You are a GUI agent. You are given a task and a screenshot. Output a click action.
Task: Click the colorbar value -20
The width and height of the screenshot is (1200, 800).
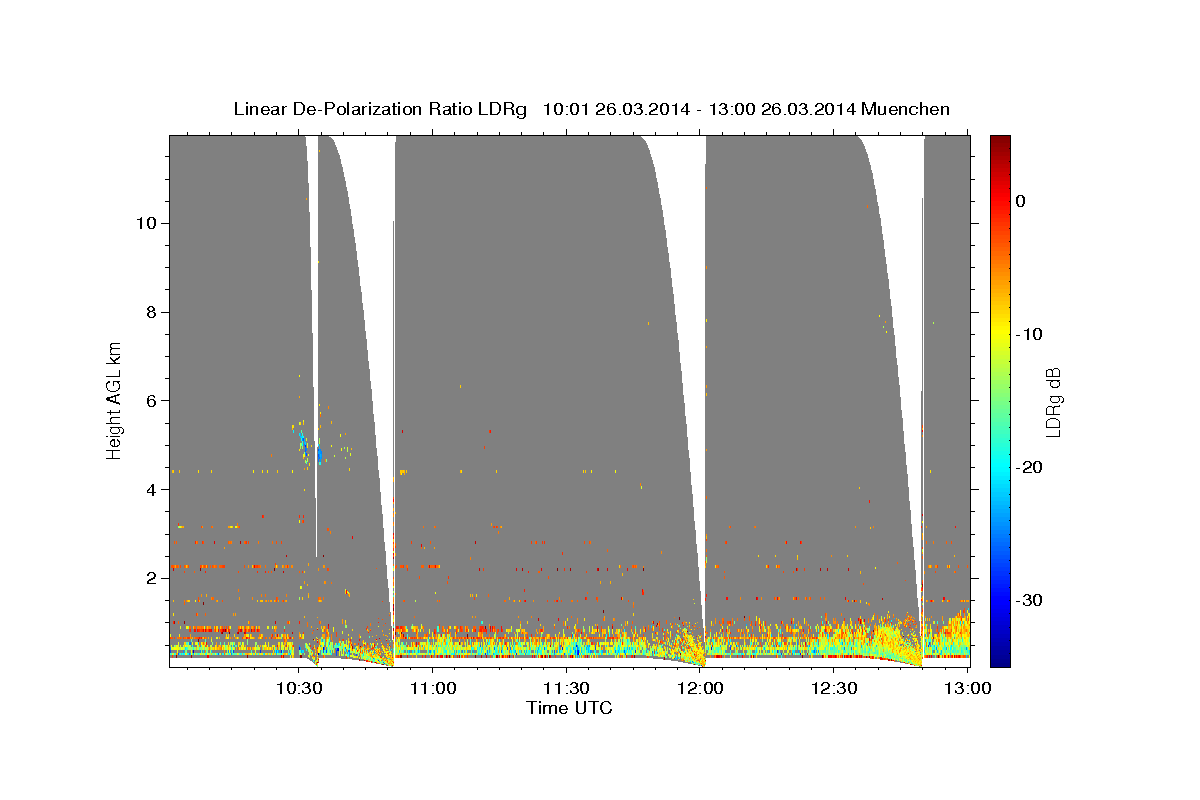tap(1030, 467)
